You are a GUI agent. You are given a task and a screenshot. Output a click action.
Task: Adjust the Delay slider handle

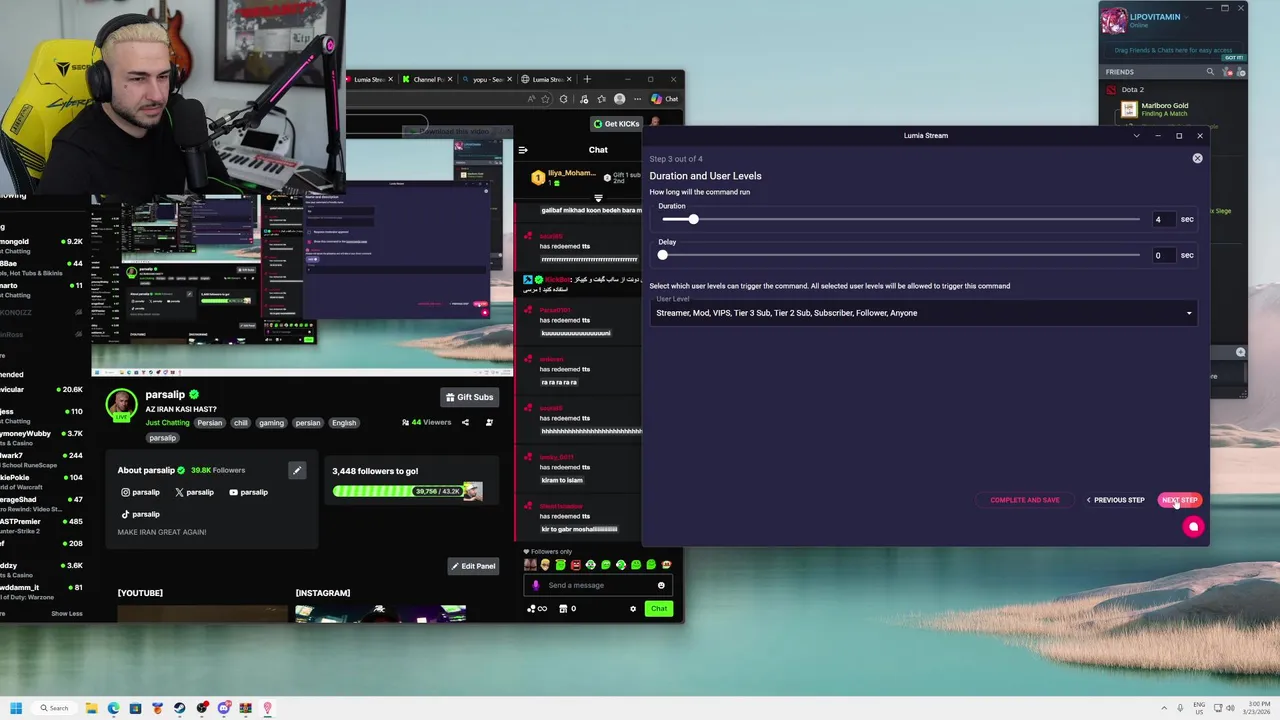[662, 255]
